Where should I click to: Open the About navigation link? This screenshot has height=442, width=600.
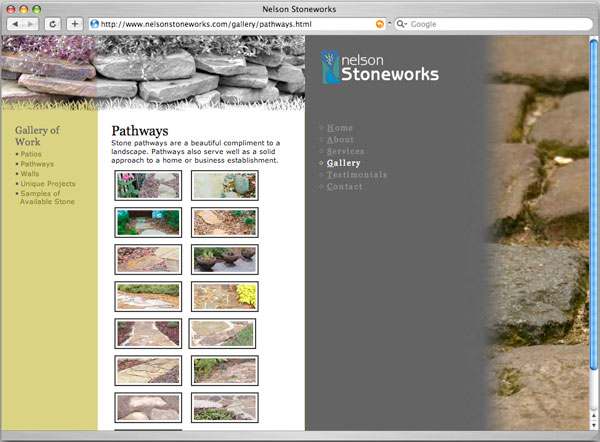pos(340,140)
